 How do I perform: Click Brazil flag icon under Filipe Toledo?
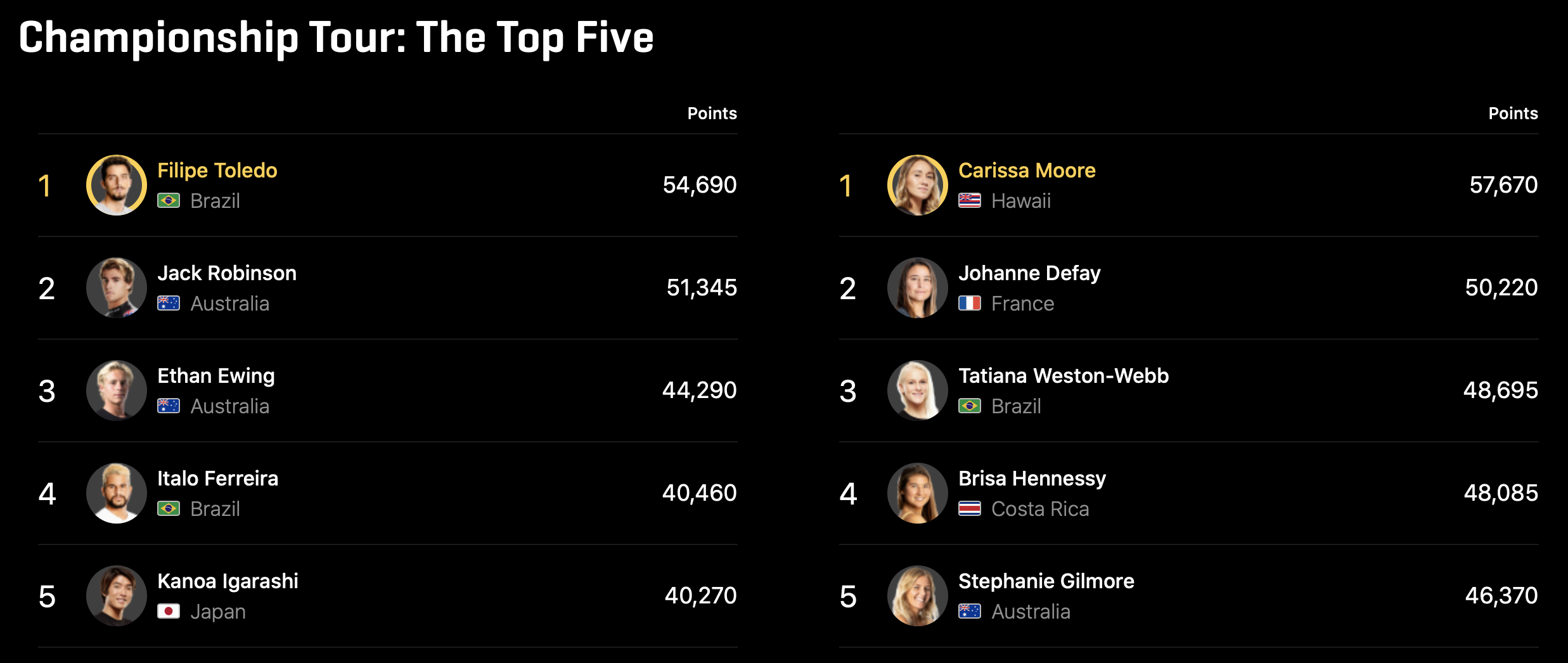point(169,201)
